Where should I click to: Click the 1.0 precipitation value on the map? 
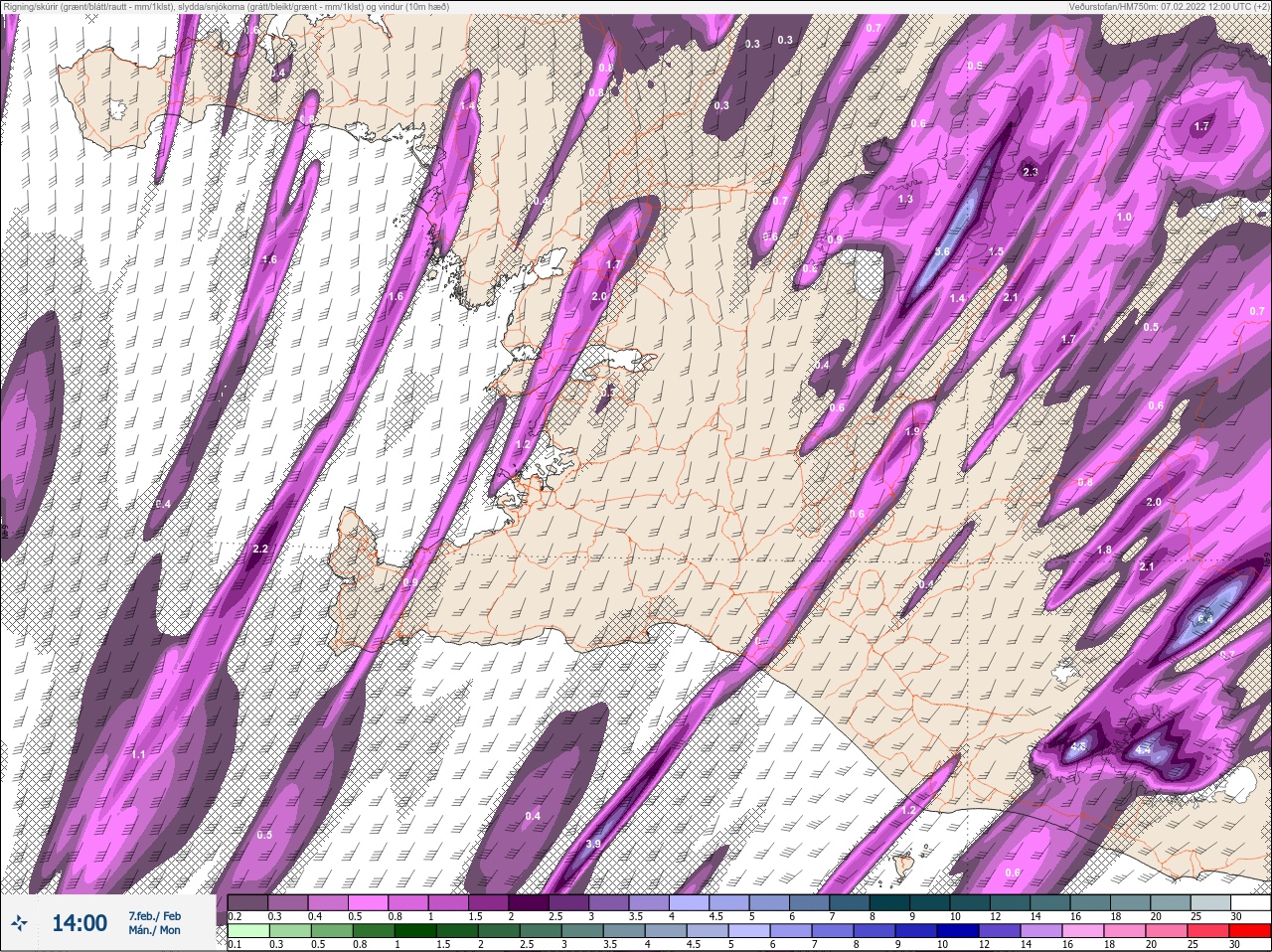[x=1124, y=217]
